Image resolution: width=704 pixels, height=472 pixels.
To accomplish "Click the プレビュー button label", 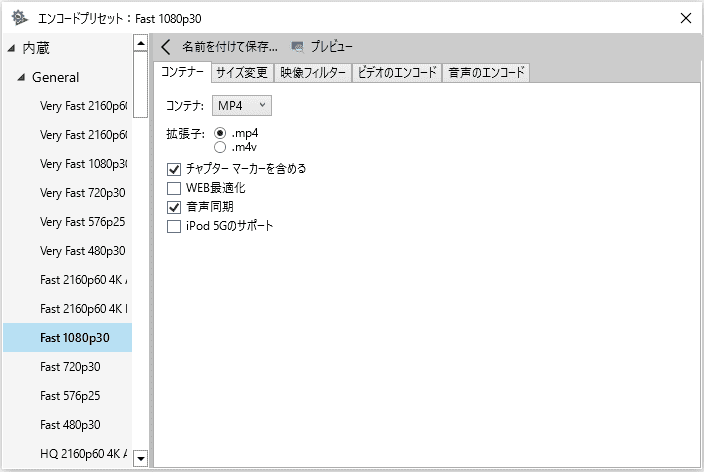I will click(331, 47).
